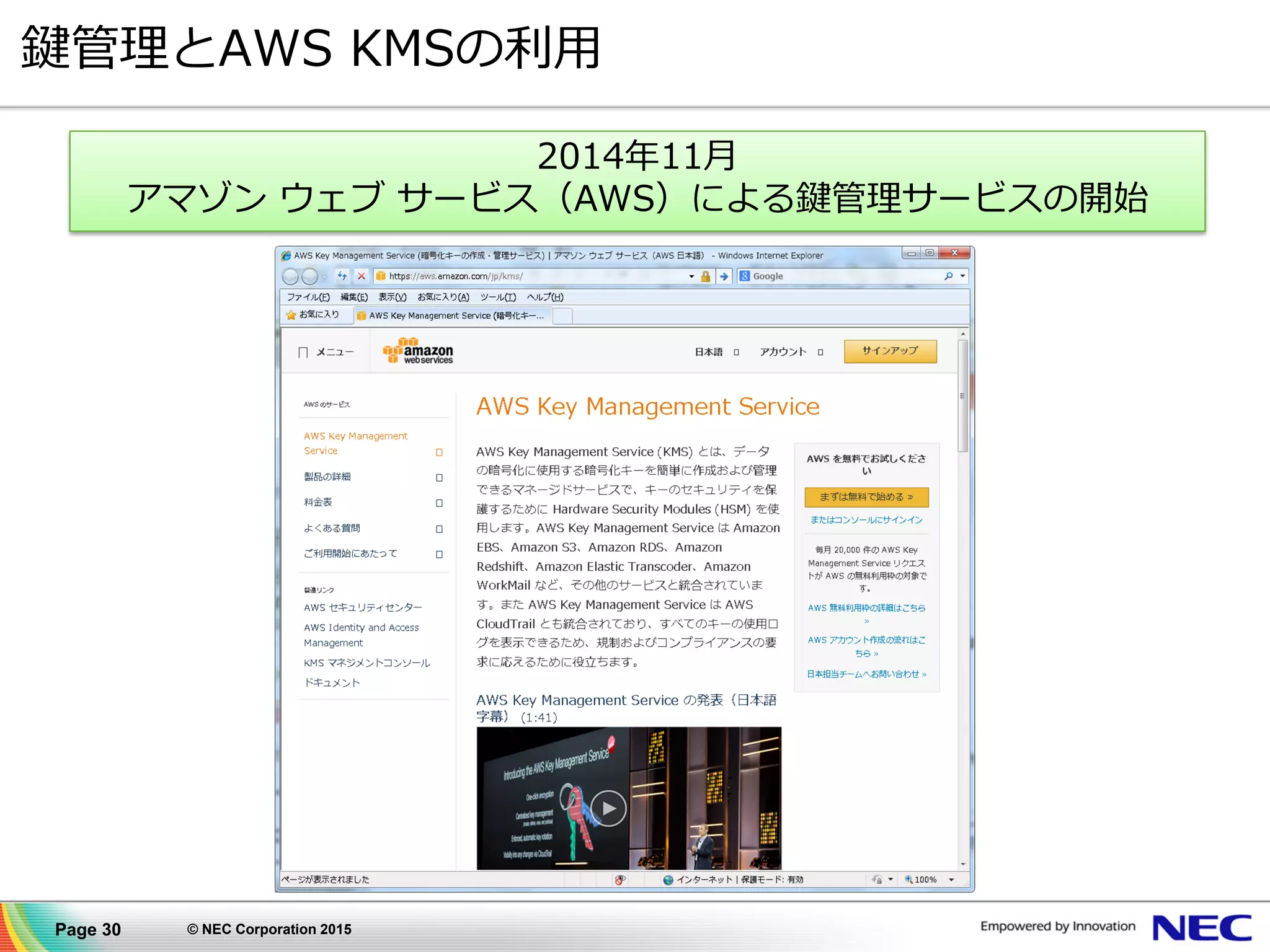The image size is (1270, 952).
Task: Open the 編集(E) menu
Action: tap(354, 297)
